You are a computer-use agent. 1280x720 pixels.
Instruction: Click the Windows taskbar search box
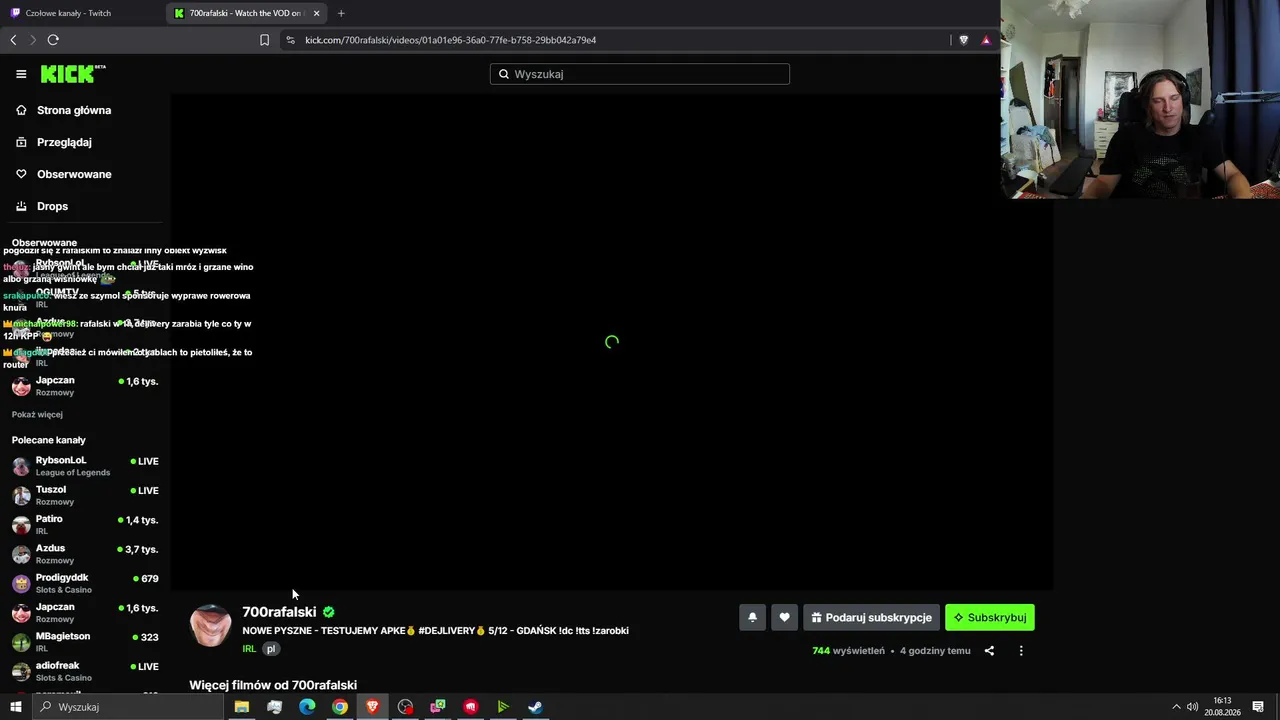[127, 707]
